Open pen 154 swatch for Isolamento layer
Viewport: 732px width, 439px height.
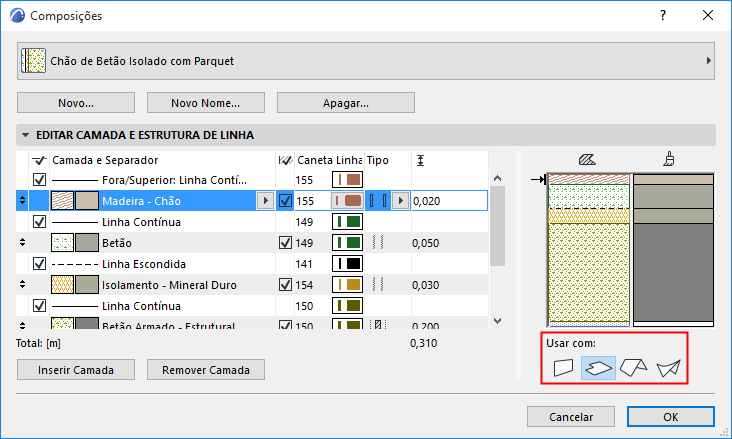coord(347,284)
